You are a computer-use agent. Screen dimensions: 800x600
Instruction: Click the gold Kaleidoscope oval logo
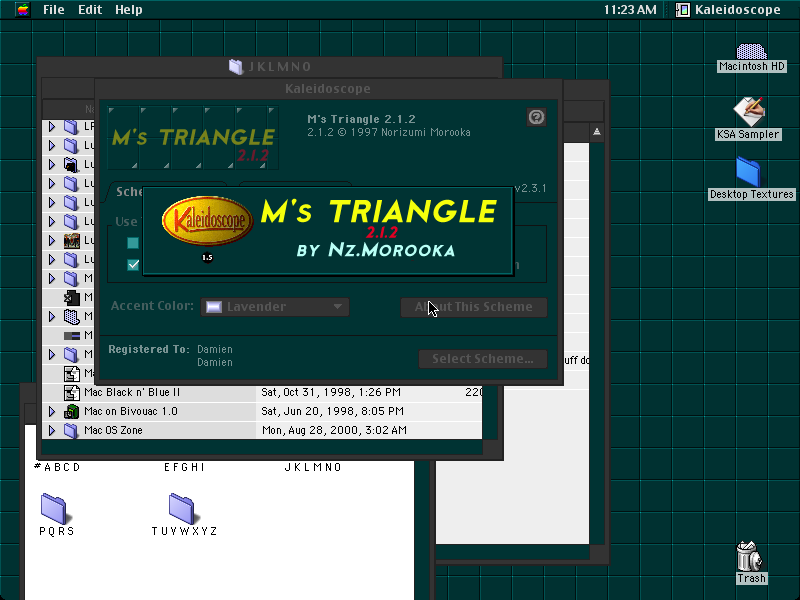click(207, 220)
